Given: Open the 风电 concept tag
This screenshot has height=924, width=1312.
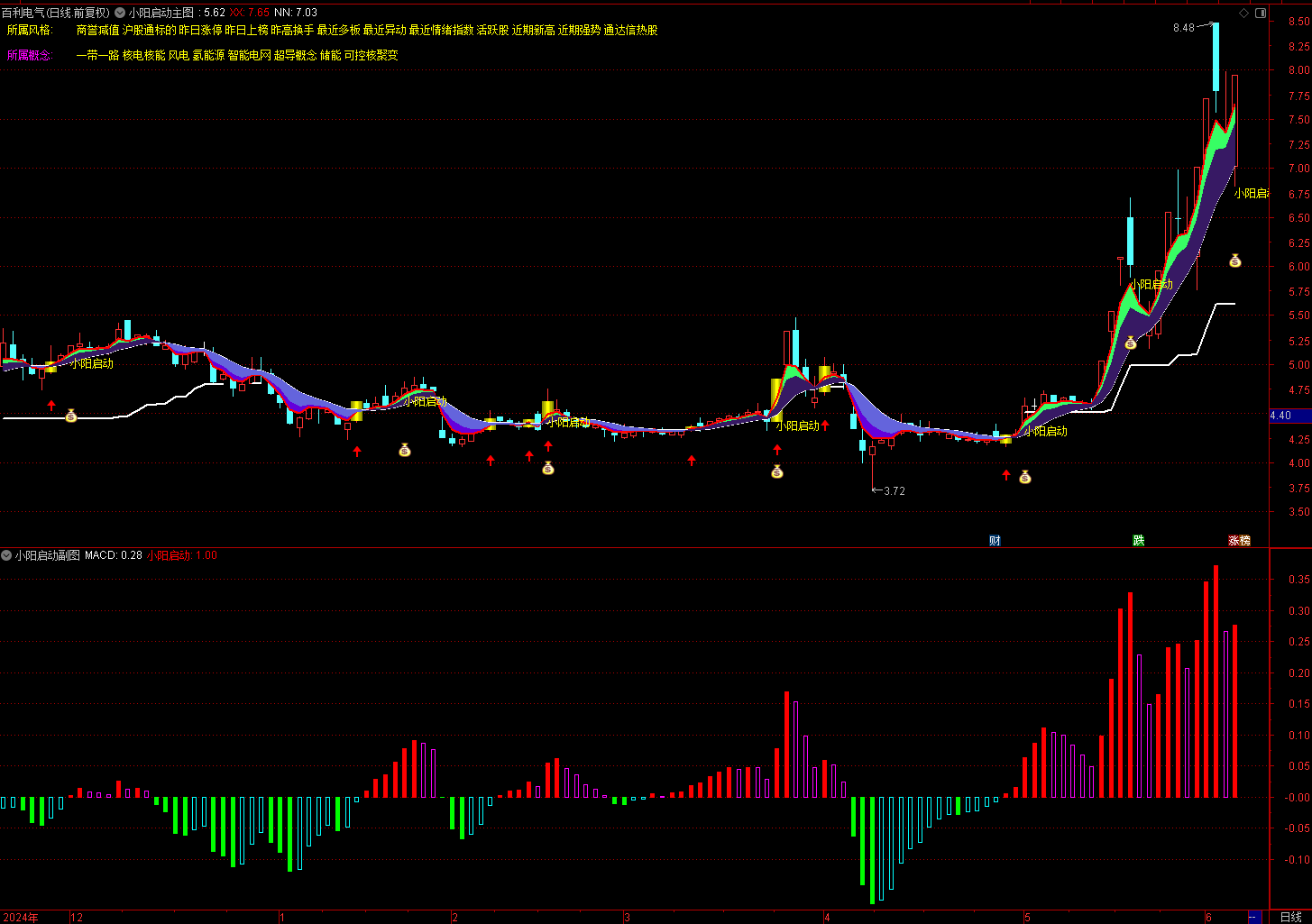Looking at the screenshot, I should pos(179,55).
